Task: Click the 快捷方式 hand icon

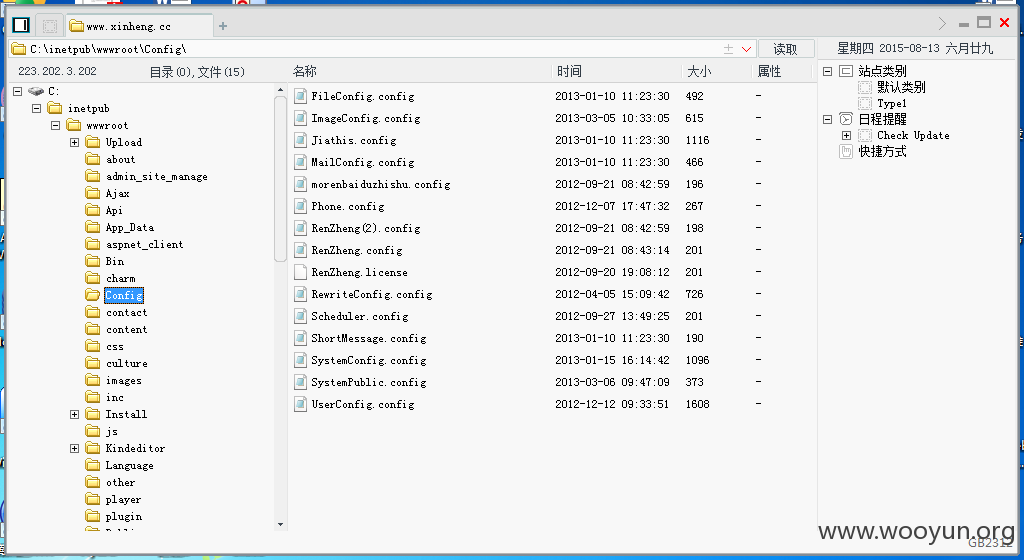Action: tap(846, 151)
